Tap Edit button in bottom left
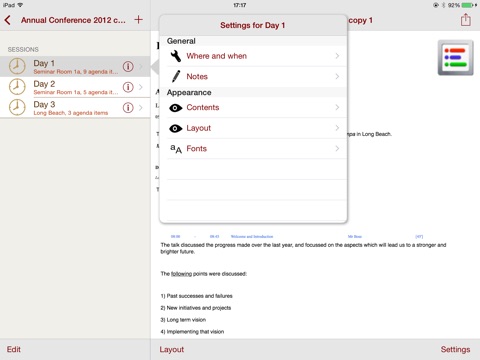 [x=14, y=349]
